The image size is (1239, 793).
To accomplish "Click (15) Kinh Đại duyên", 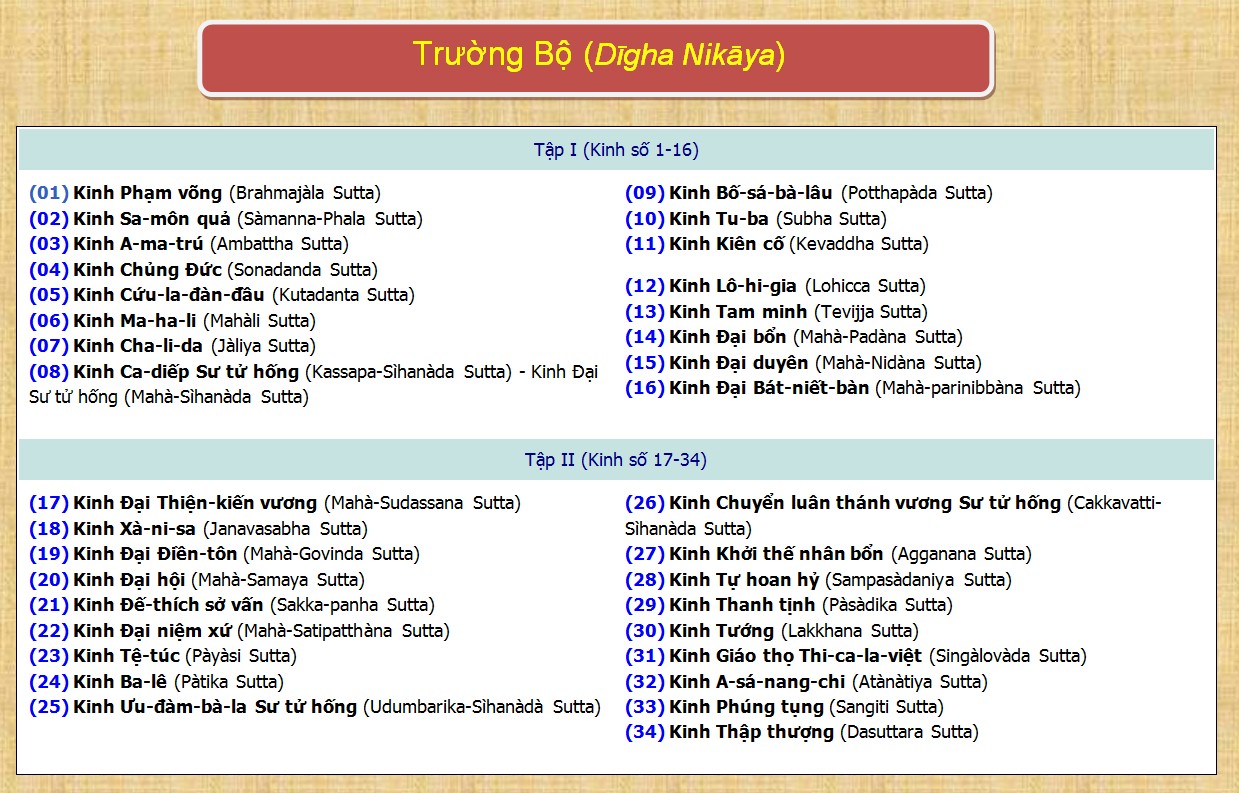I will point(717,362).
